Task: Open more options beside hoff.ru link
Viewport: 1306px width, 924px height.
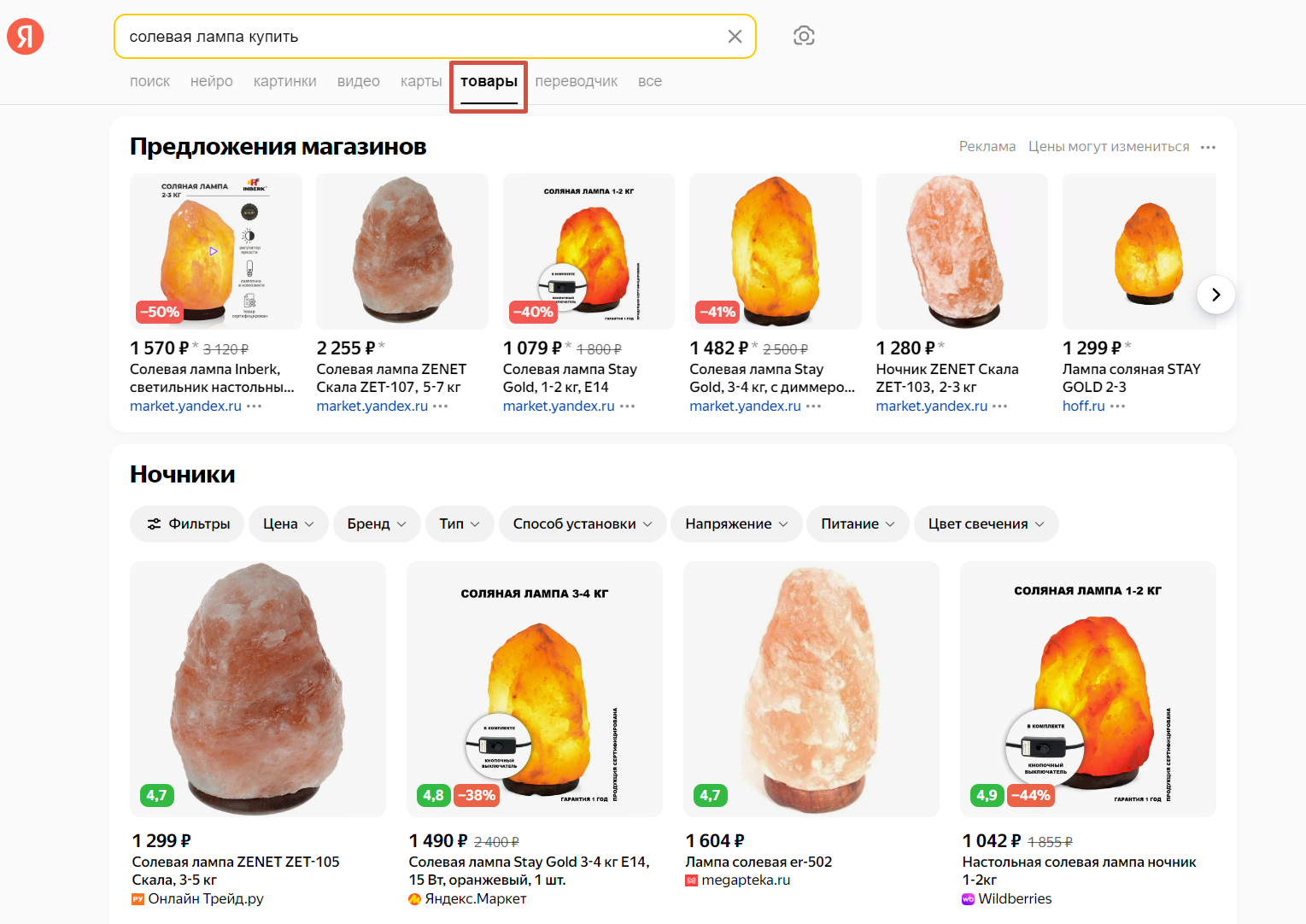Action: (1118, 406)
